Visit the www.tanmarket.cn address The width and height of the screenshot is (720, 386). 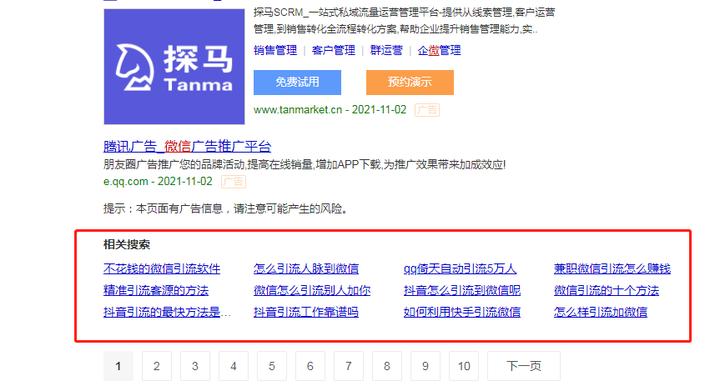coord(298,110)
